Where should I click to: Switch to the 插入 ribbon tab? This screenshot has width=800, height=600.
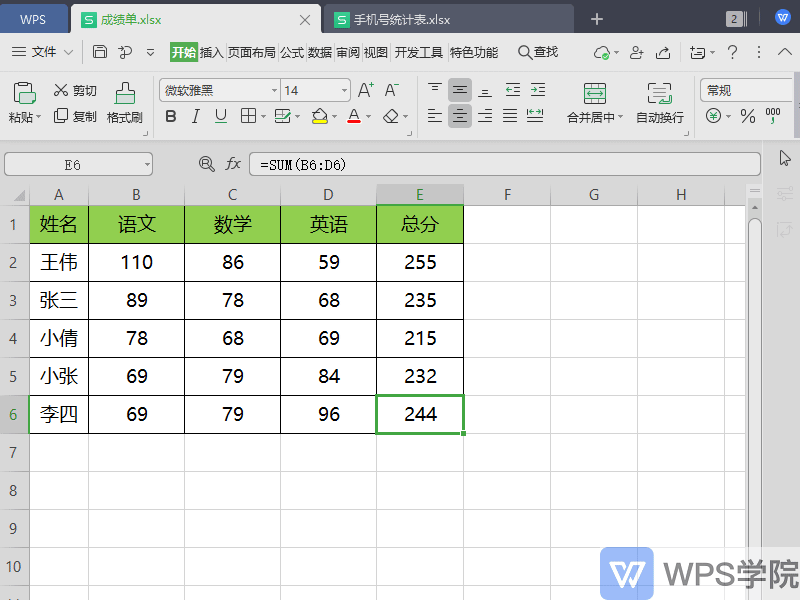[x=211, y=53]
